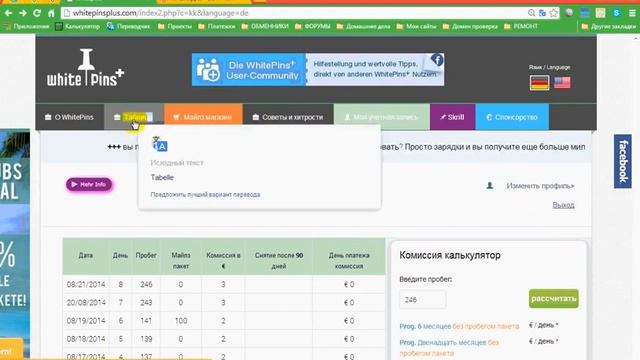This screenshot has height=360, width=640.
Task: Open orange Майлз магазин tab
Action: 203,117
